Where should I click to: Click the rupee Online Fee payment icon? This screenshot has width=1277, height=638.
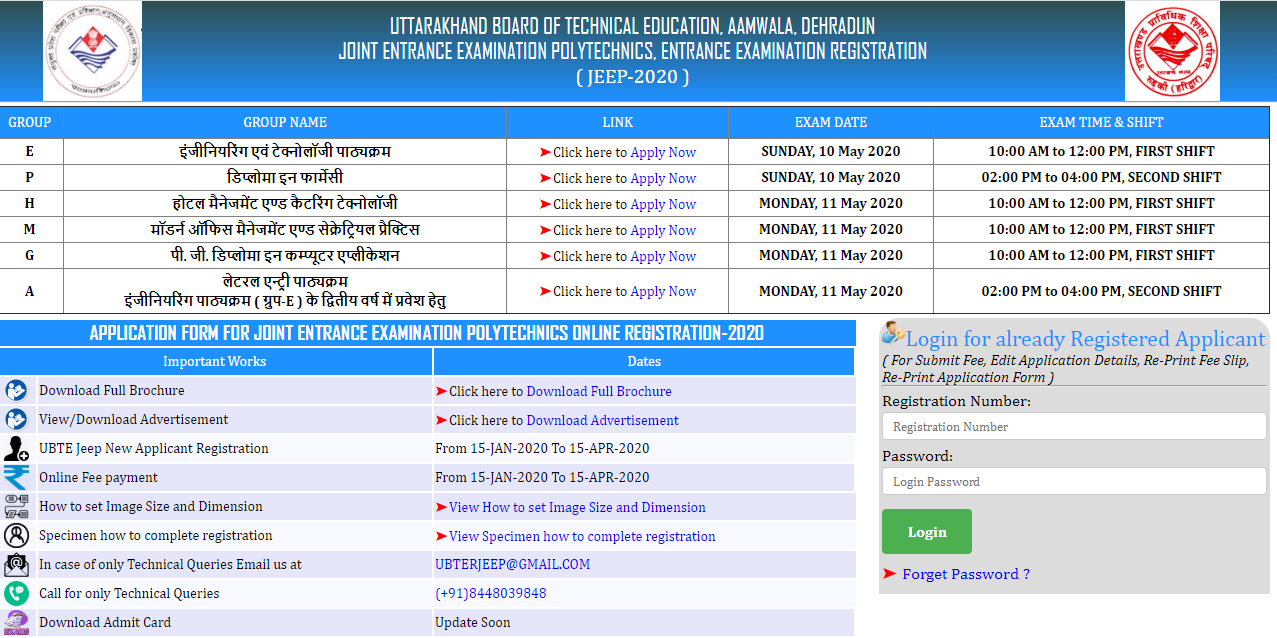pyautogui.click(x=16, y=478)
